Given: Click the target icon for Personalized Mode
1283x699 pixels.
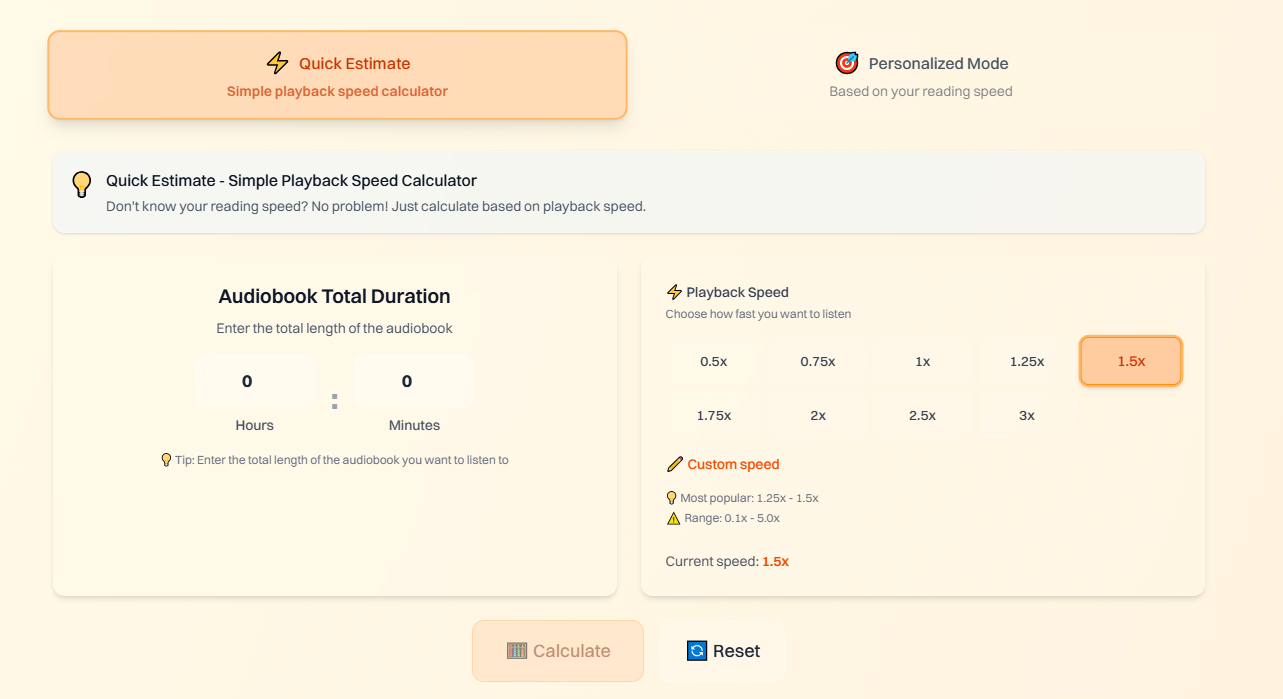Looking at the screenshot, I should [x=847, y=63].
